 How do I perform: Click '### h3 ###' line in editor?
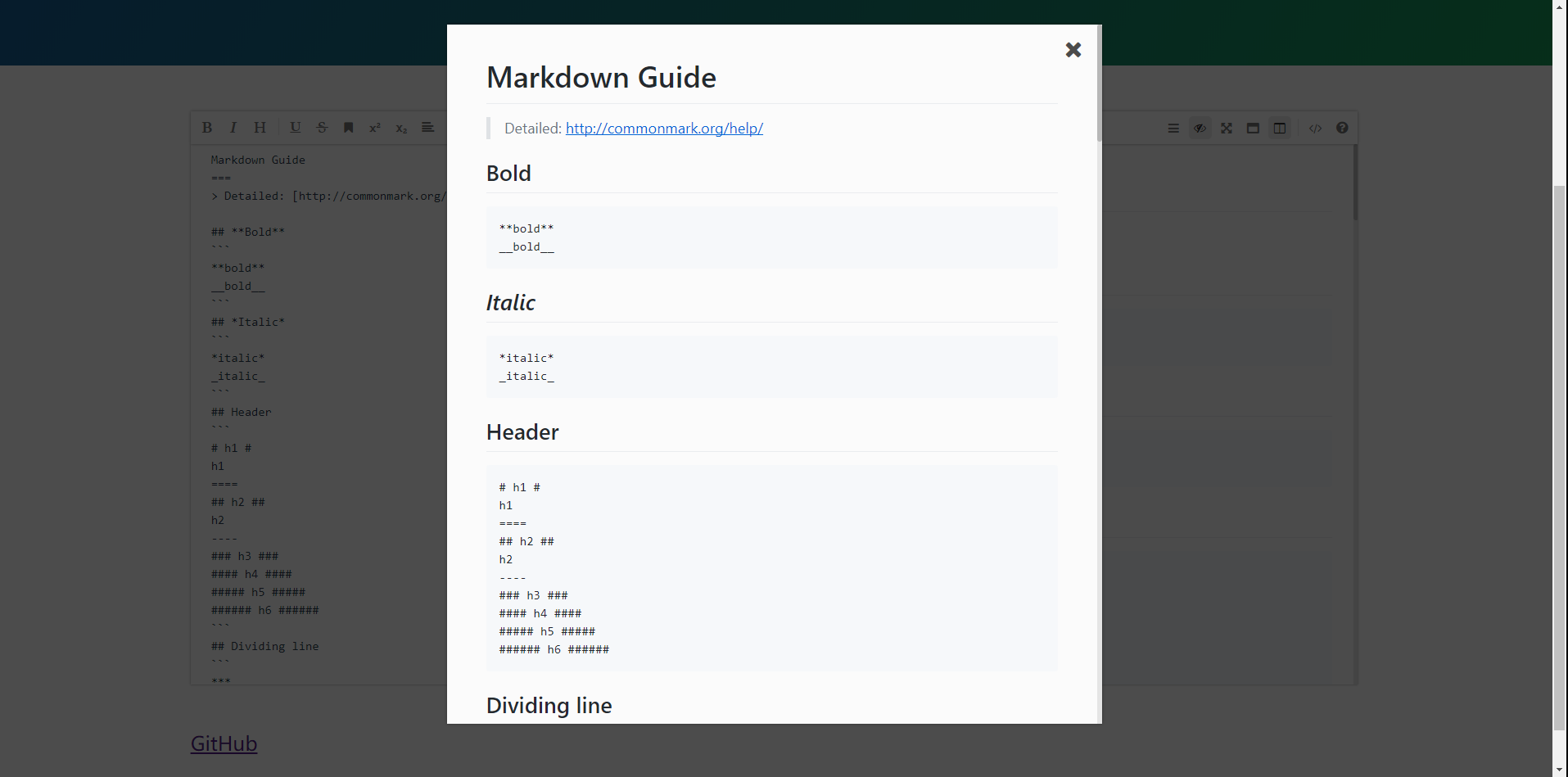click(245, 556)
